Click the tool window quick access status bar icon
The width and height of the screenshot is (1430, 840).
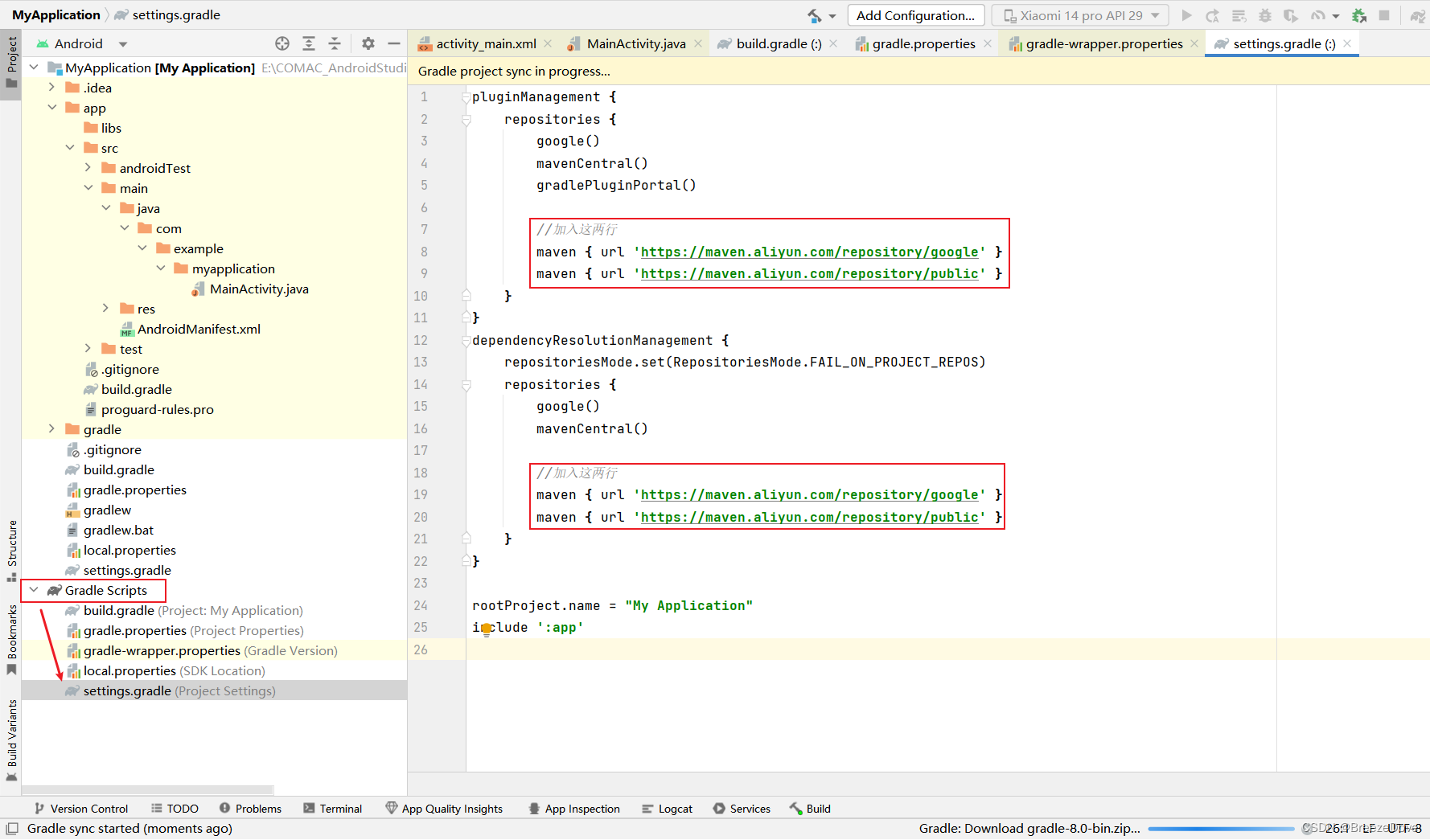tap(12, 829)
